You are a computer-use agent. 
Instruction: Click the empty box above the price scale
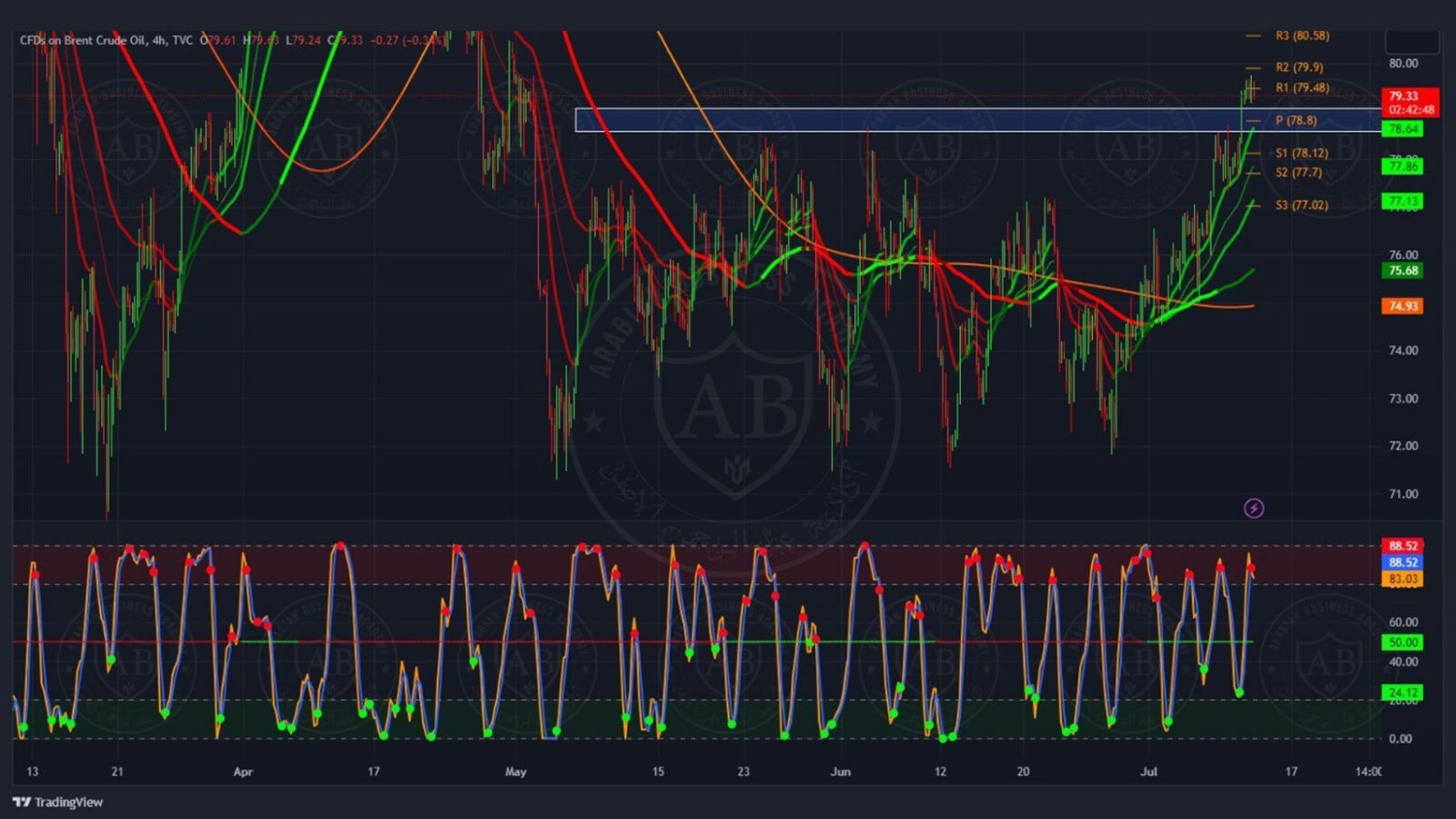pyautogui.click(x=1411, y=41)
